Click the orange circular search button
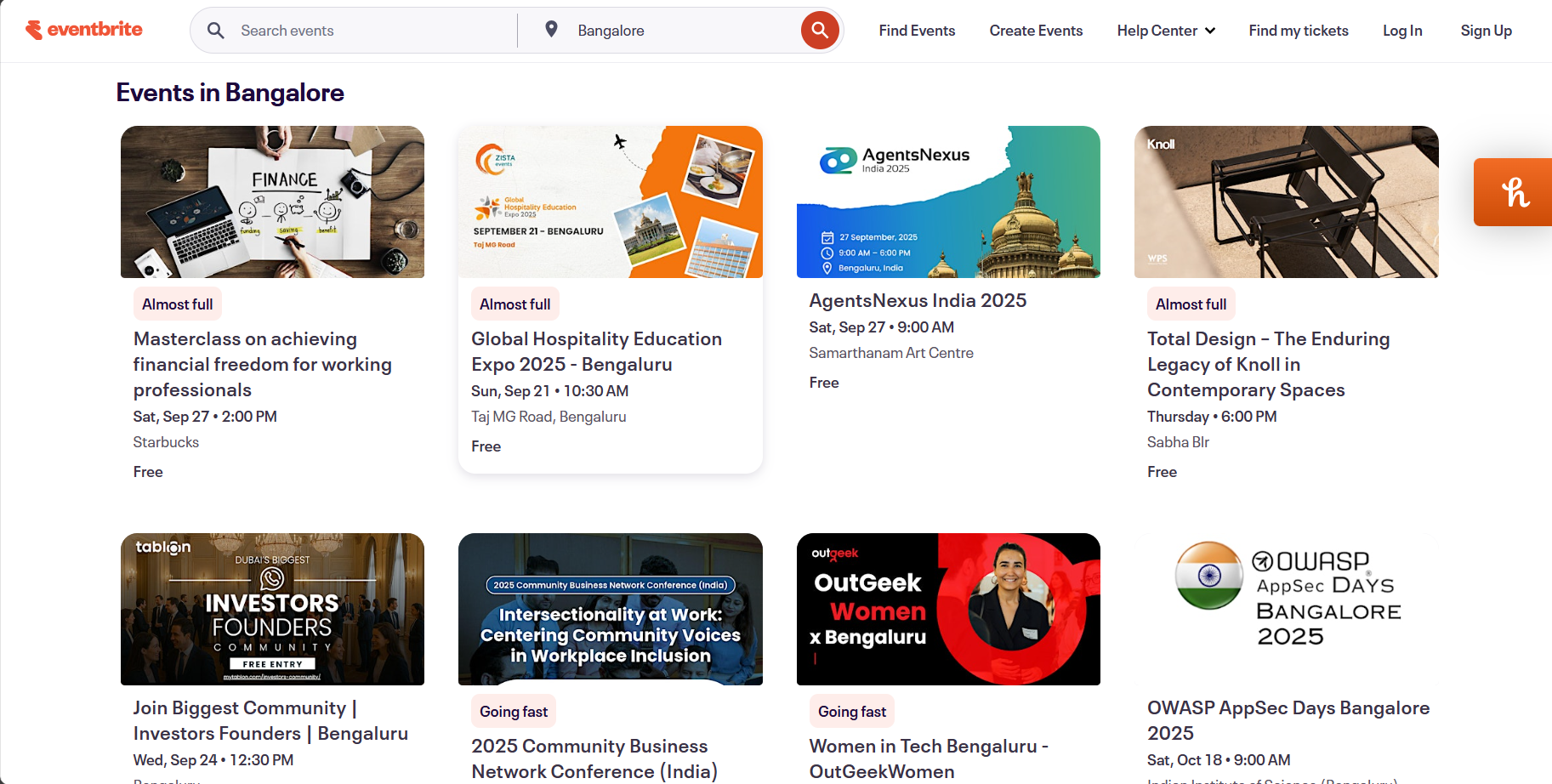Image resolution: width=1552 pixels, height=784 pixels. (819, 30)
